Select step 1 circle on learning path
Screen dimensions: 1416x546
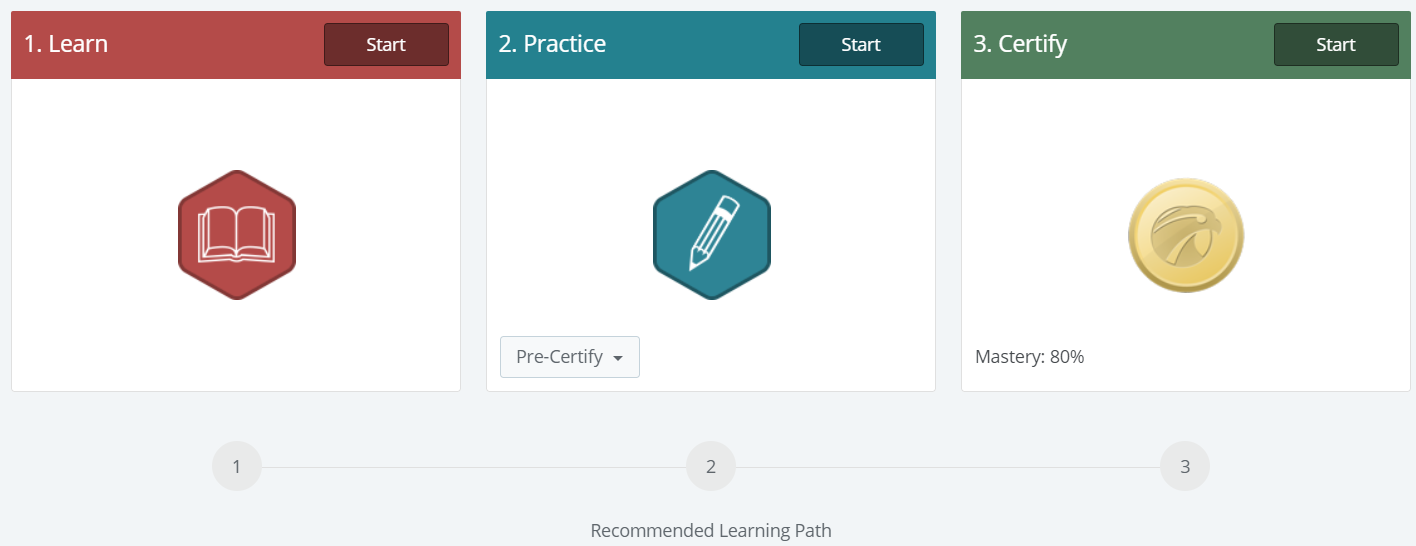click(x=237, y=467)
